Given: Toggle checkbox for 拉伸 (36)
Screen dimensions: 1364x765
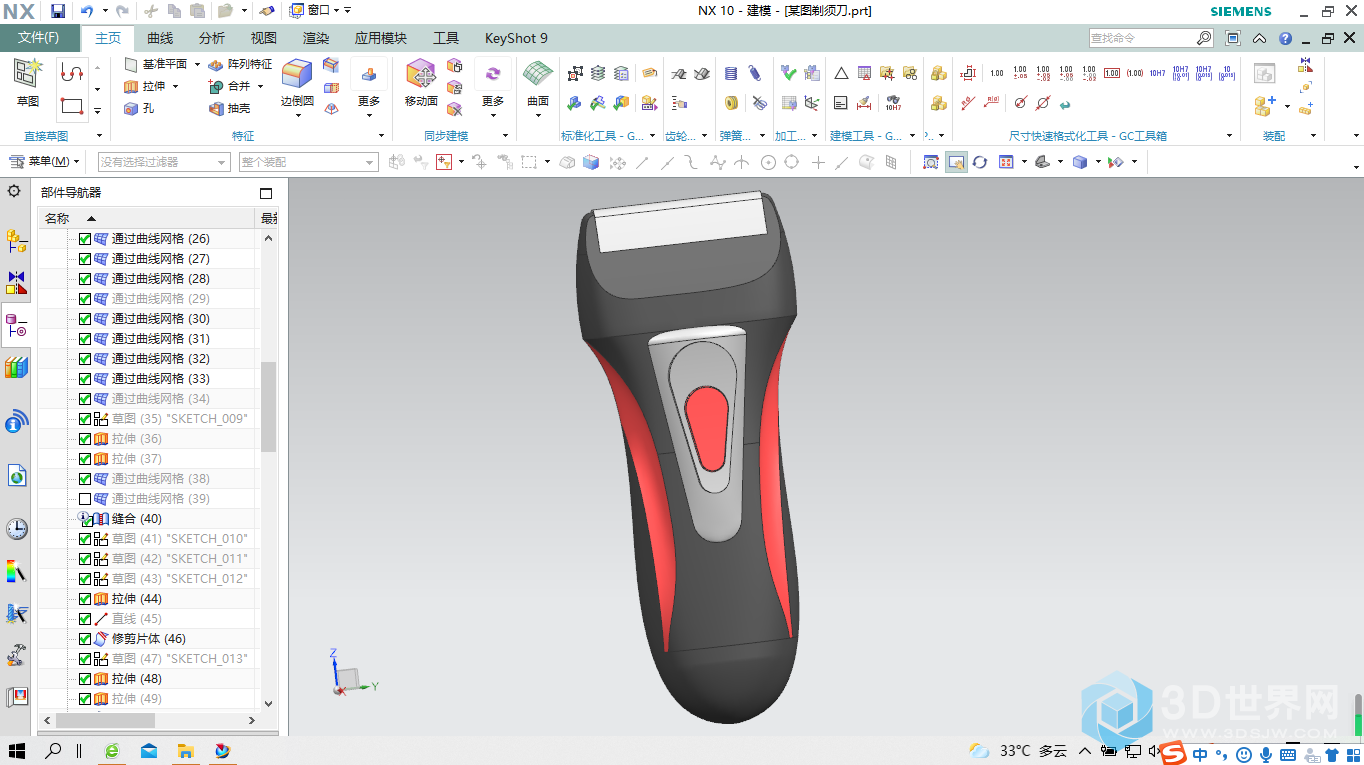Looking at the screenshot, I should click(85, 439).
